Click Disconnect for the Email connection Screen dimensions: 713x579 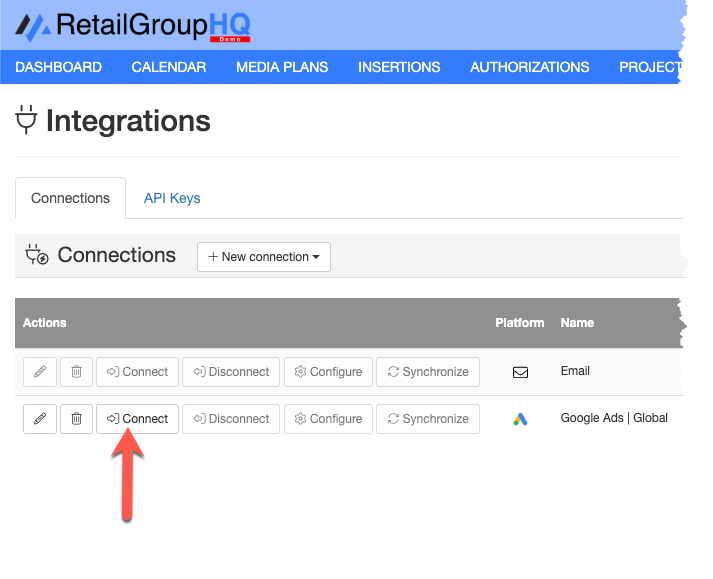pos(231,372)
